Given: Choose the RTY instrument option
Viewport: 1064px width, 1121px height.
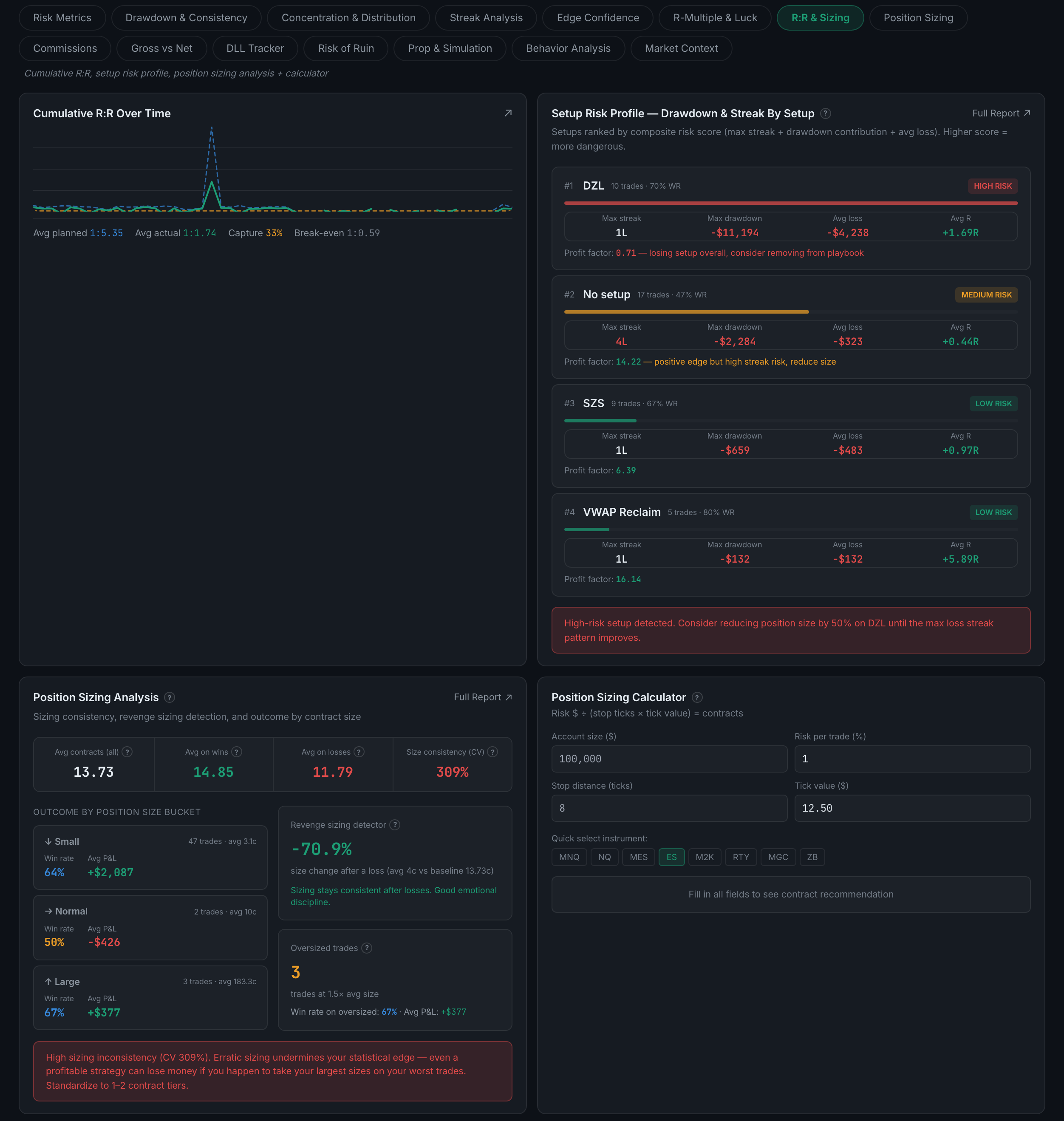Looking at the screenshot, I should (741, 857).
